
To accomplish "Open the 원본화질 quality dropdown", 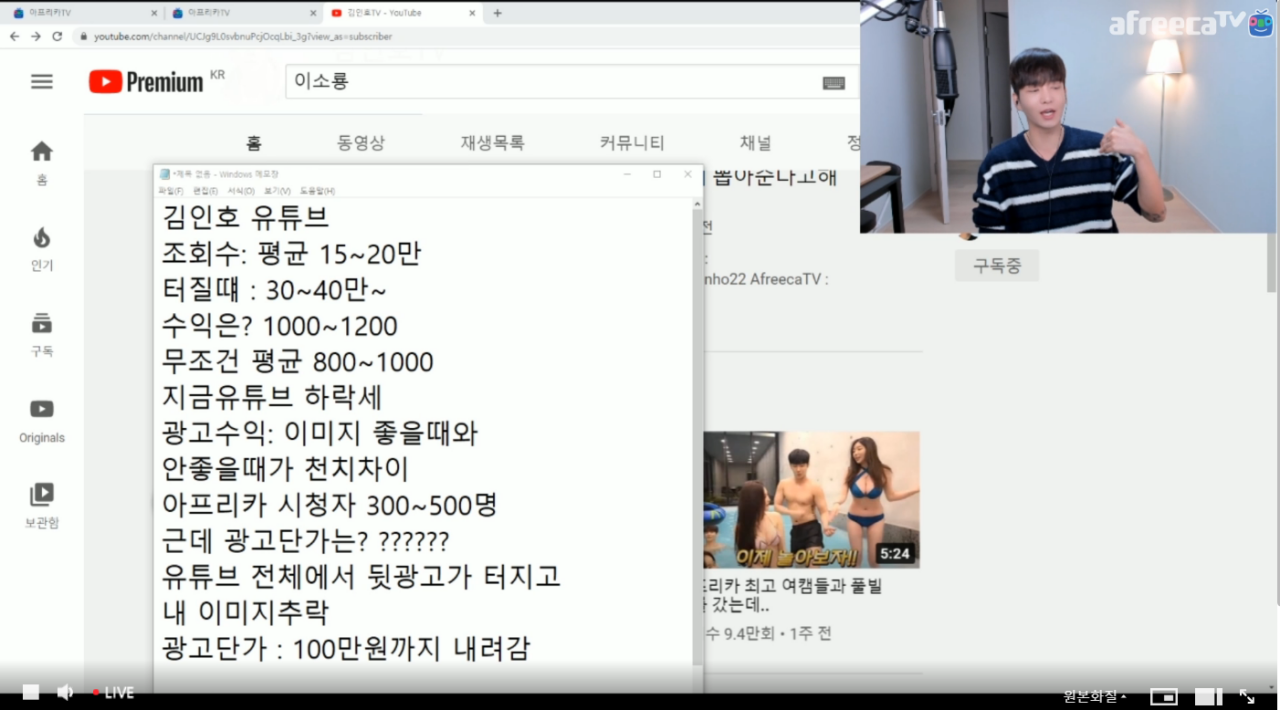I will pyautogui.click(x=1096, y=696).
